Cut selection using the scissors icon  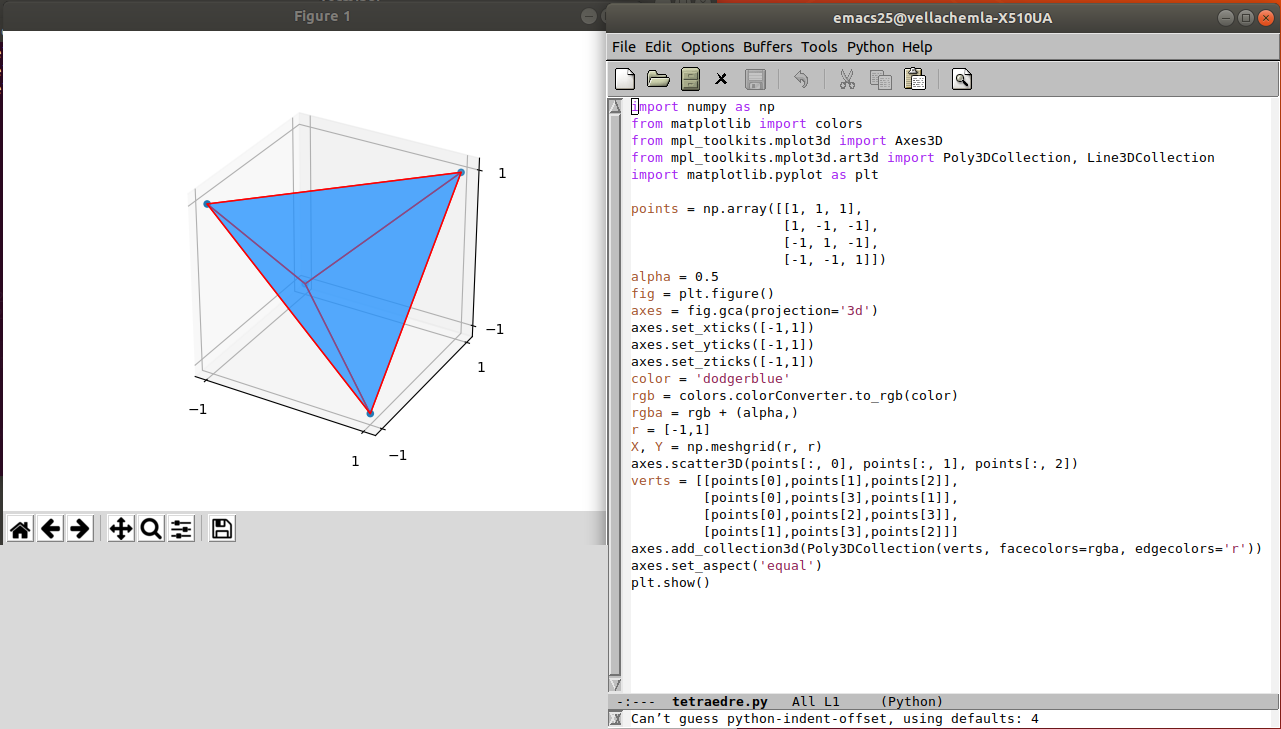point(847,79)
